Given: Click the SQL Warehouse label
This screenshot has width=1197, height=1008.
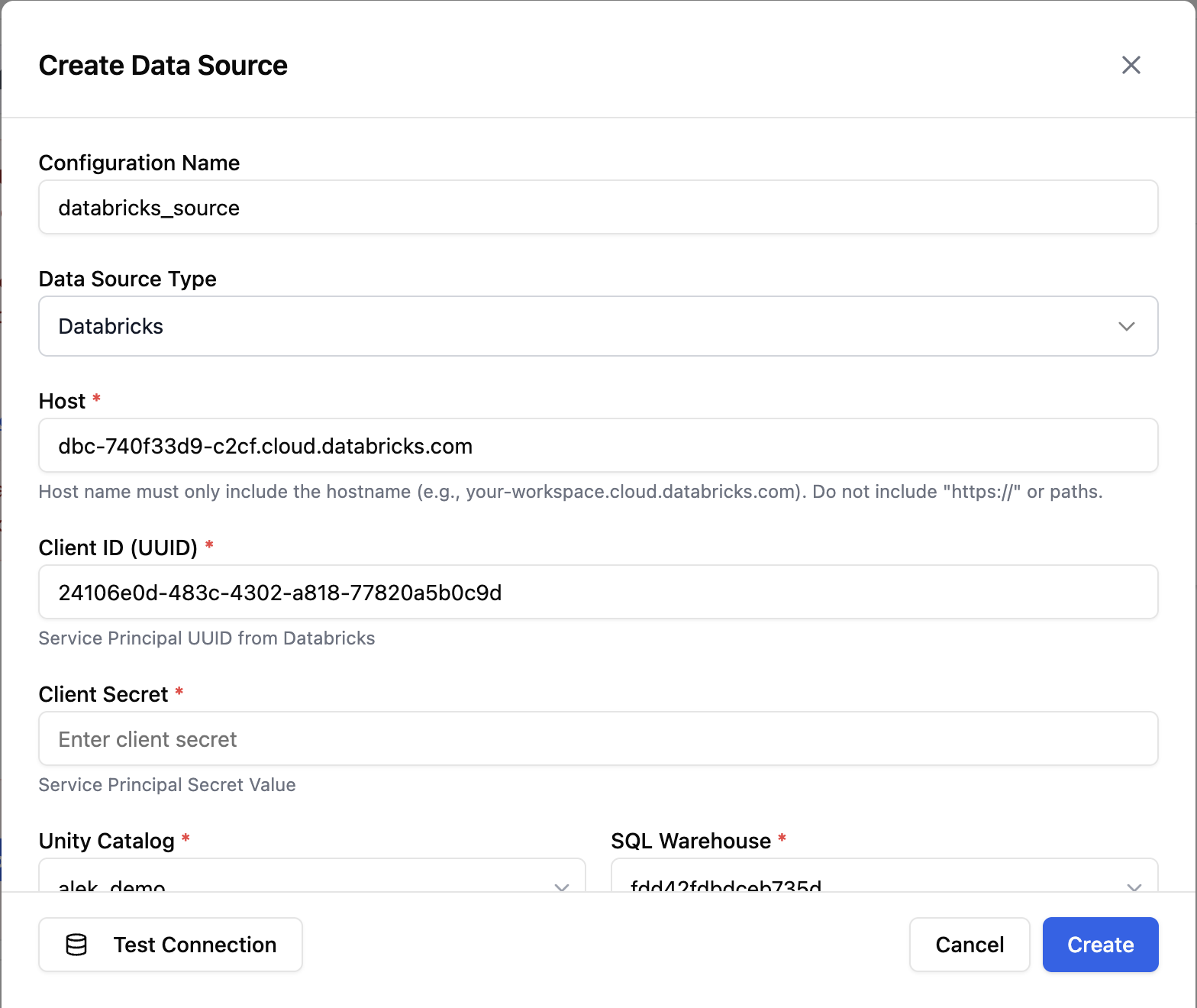Looking at the screenshot, I should pyautogui.click(x=690, y=841).
